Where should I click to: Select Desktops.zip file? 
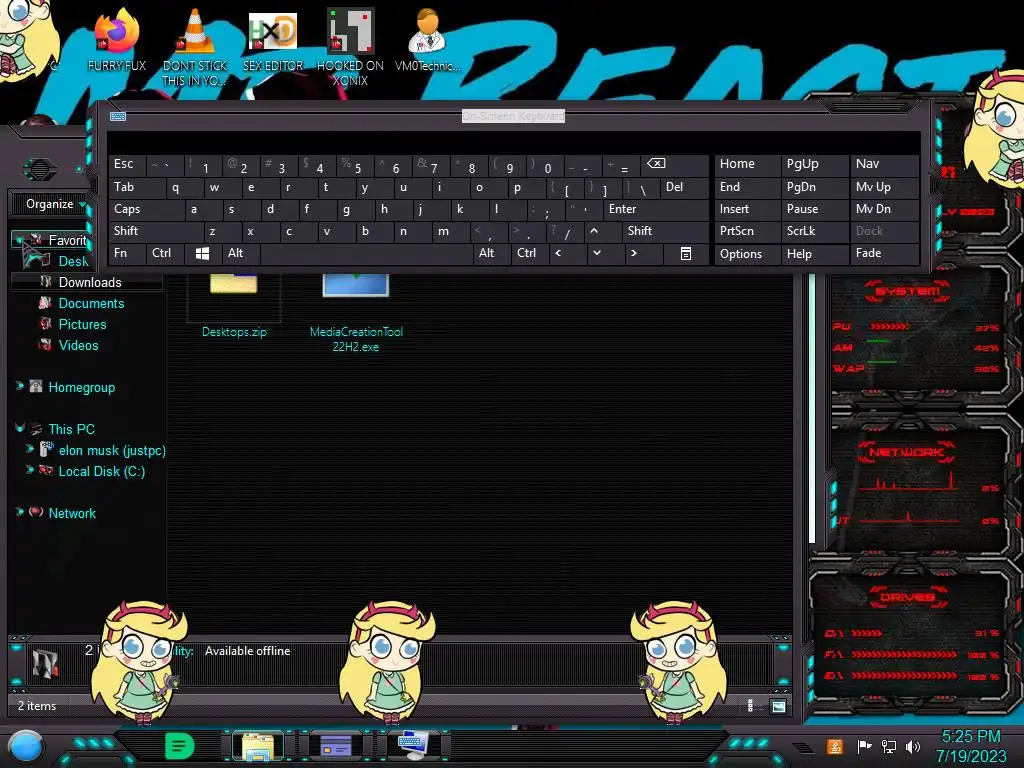click(234, 305)
